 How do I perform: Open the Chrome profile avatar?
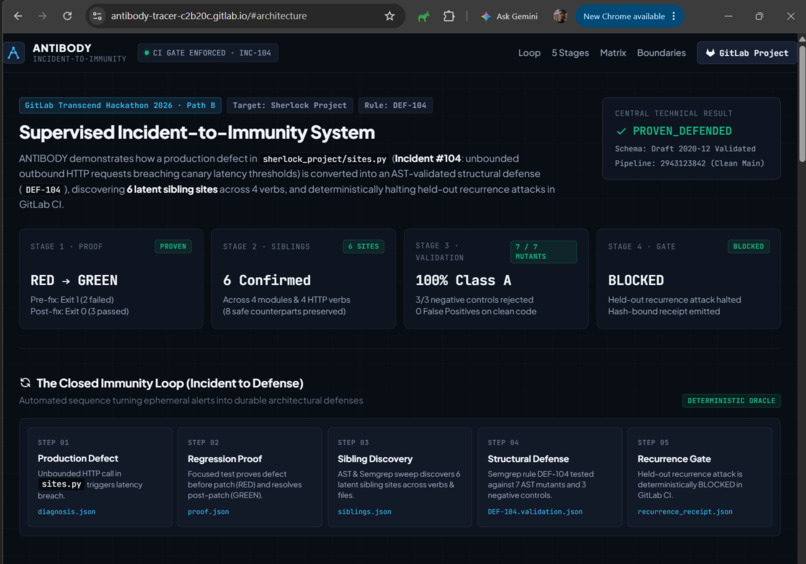click(x=560, y=16)
